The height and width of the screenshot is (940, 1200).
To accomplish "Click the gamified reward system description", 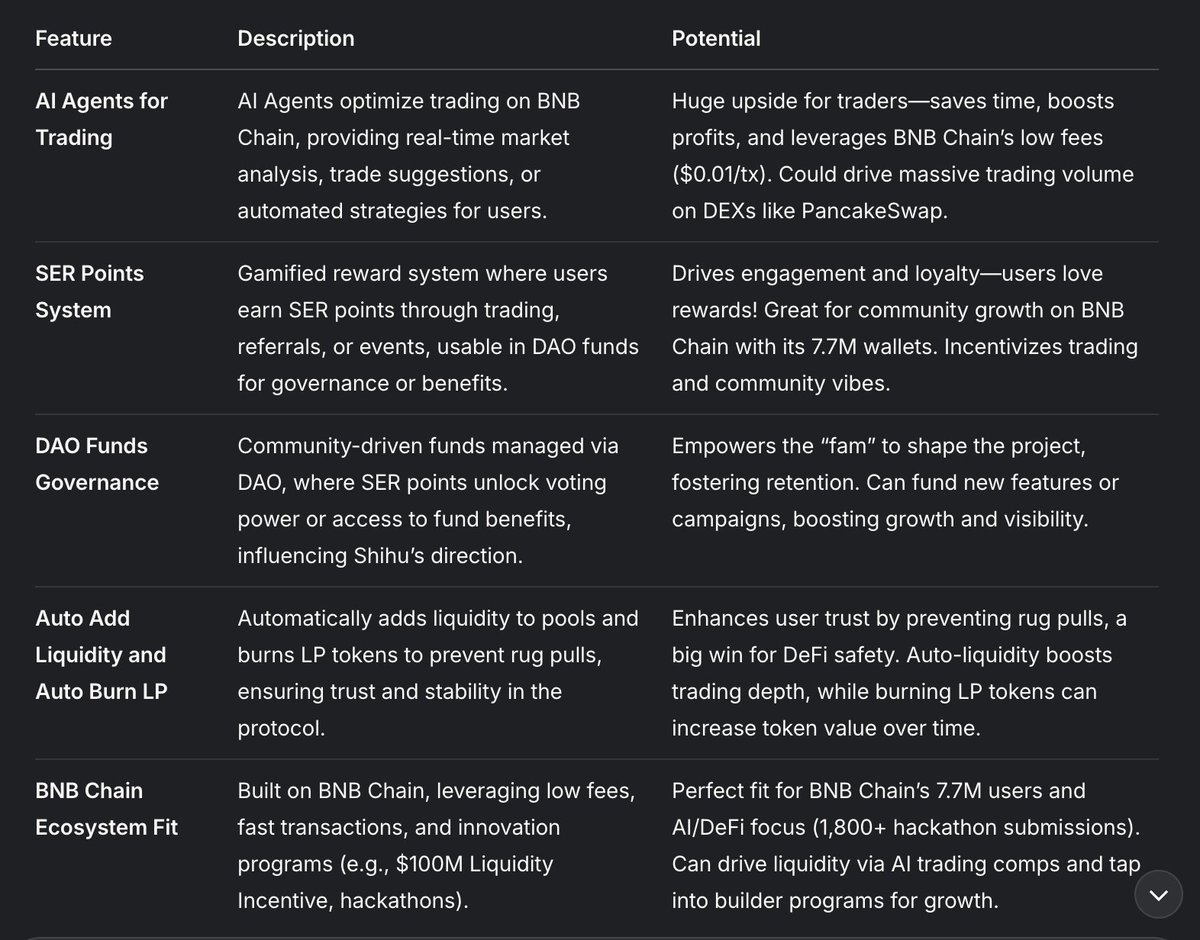I will click(438, 329).
